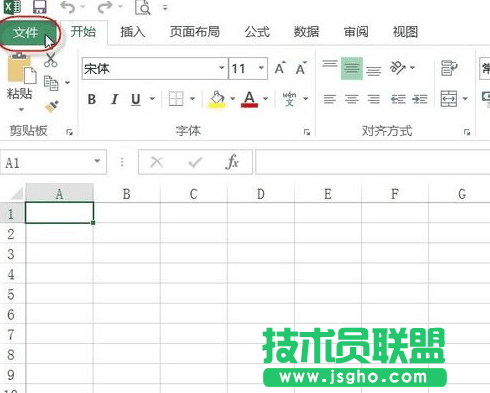490x393 pixels.
Task: Toggle Align Right
Action: 373,99
